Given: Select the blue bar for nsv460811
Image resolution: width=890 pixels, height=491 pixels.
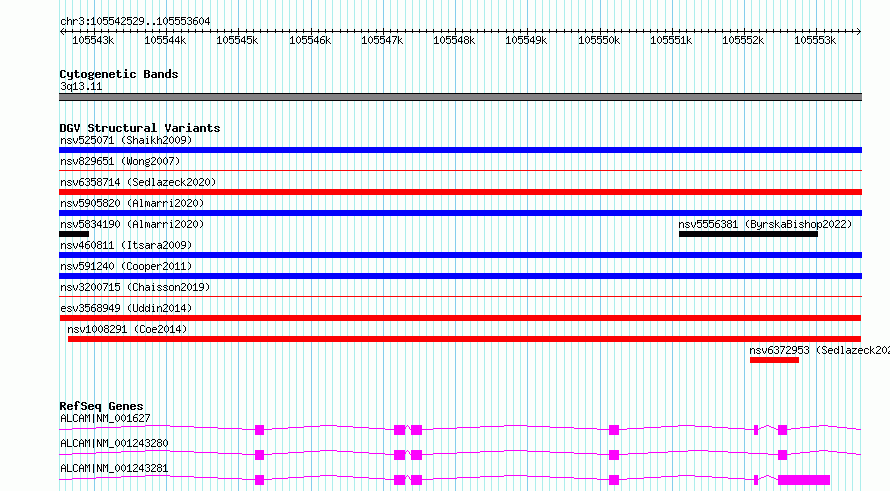Looking at the screenshot, I should point(460,255).
